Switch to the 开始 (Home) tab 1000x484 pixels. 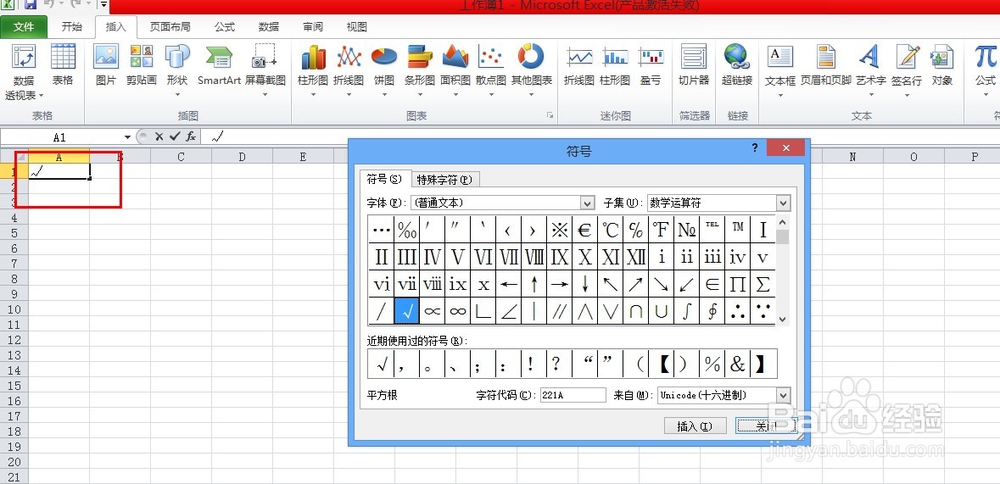click(x=71, y=27)
